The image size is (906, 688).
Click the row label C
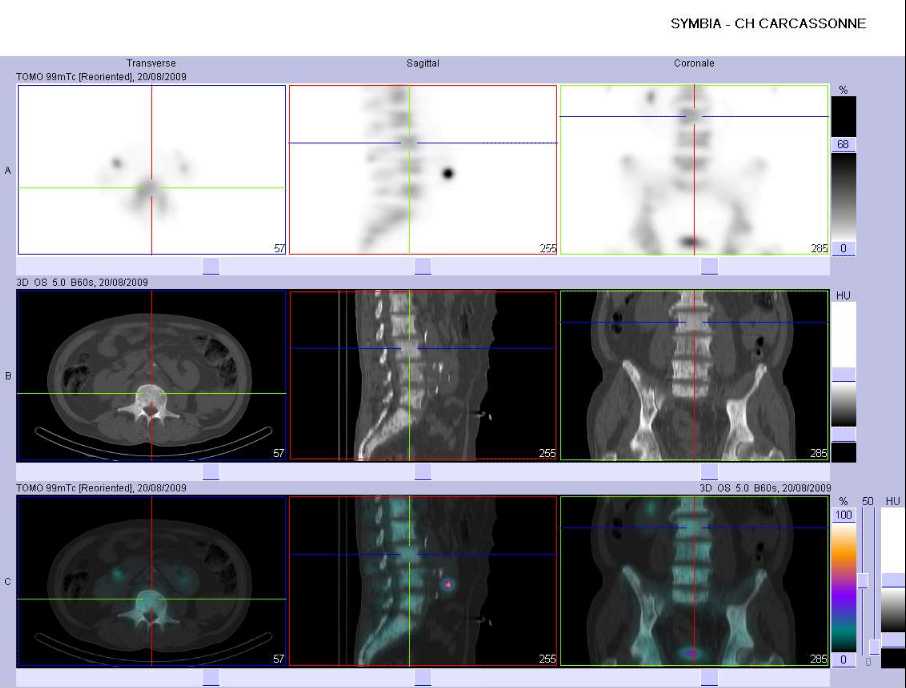point(8,582)
